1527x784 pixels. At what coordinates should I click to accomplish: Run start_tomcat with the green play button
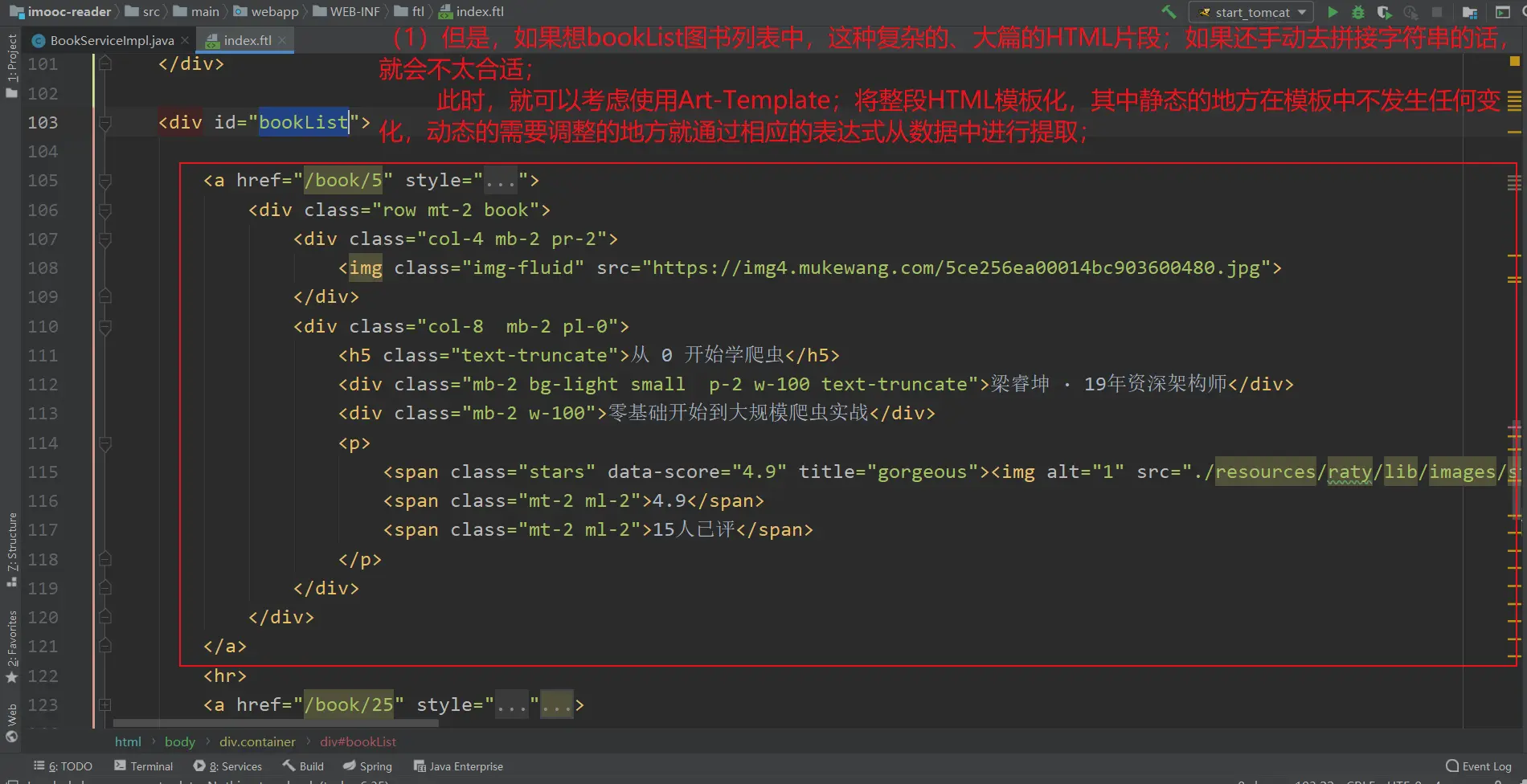coord(1333,12)
